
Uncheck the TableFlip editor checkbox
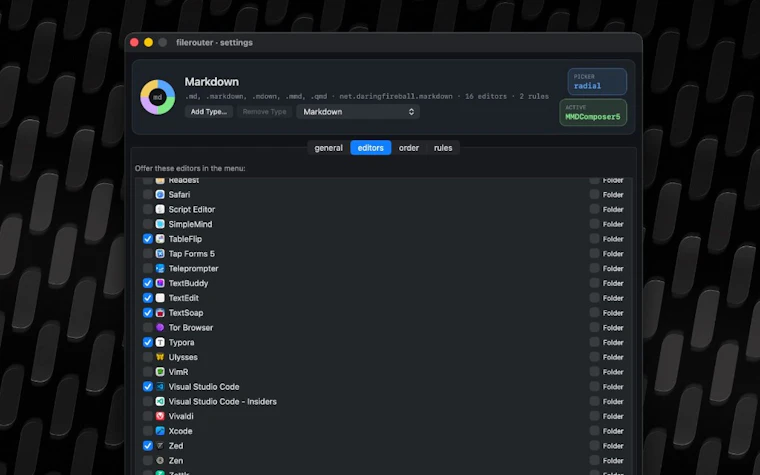click(148, 239)
